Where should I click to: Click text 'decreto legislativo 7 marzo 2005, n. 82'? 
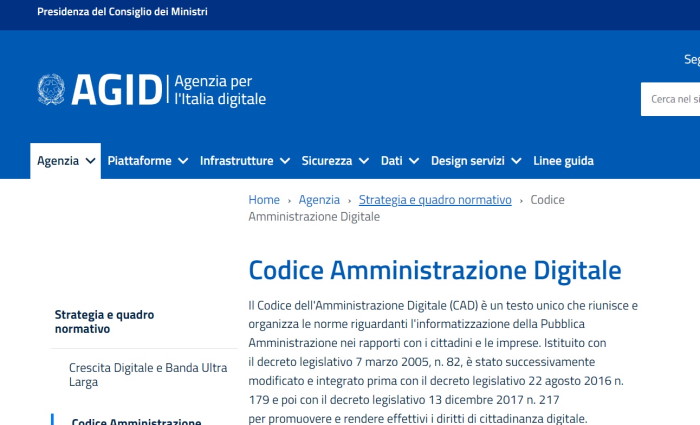(x=360, y=362)
